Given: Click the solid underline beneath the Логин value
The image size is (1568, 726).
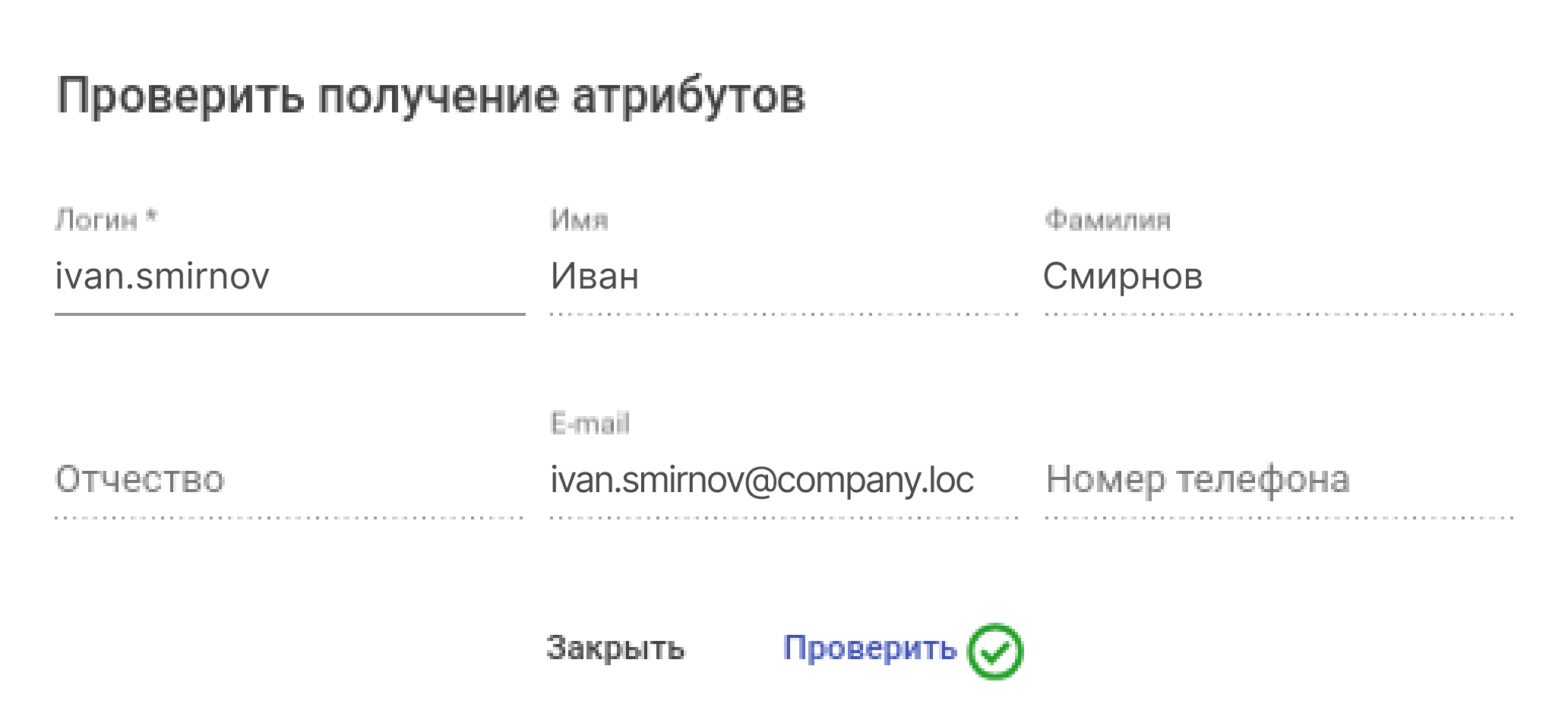Looking at the screenshot, I should pos(289,313).
